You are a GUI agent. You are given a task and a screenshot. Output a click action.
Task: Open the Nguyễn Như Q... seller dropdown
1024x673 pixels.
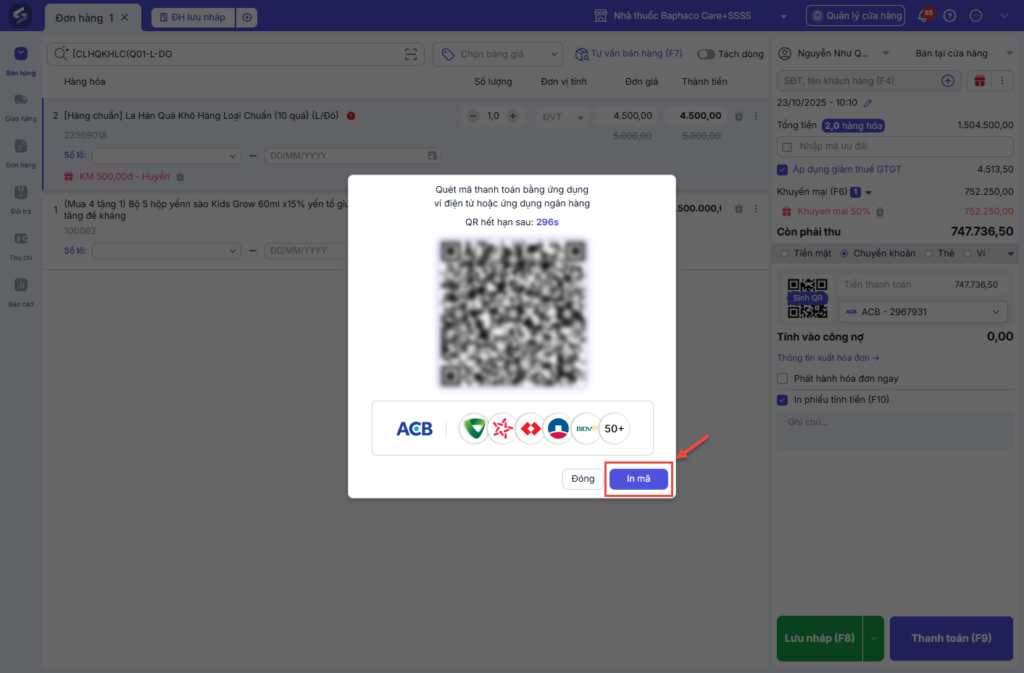point(835,54)
